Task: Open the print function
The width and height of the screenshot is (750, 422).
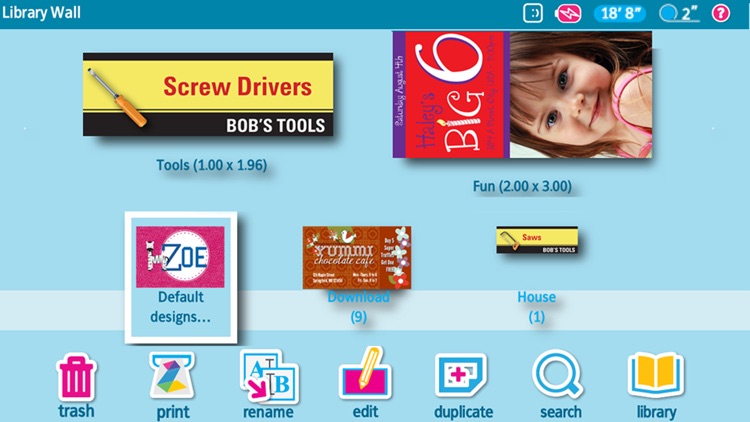Action: pos(172,376)
